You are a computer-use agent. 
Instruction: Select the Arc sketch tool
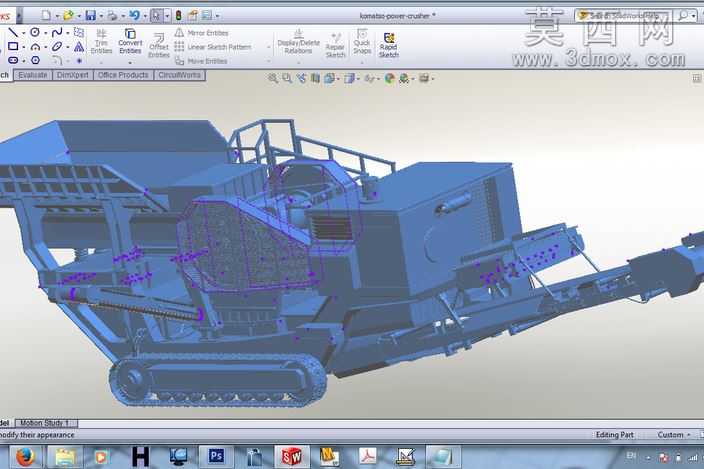35,46
